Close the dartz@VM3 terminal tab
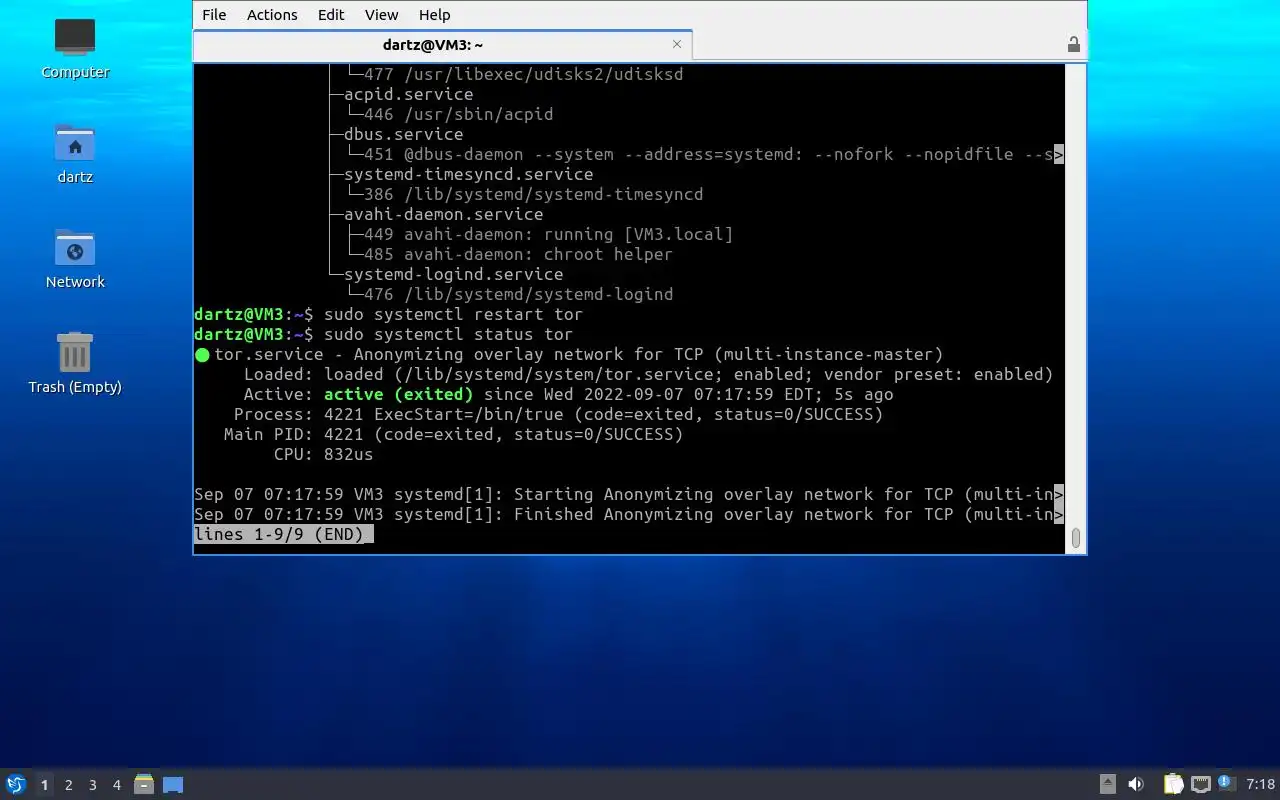Viewport: 1280px width, 800px height. click(x=678, y=44)
